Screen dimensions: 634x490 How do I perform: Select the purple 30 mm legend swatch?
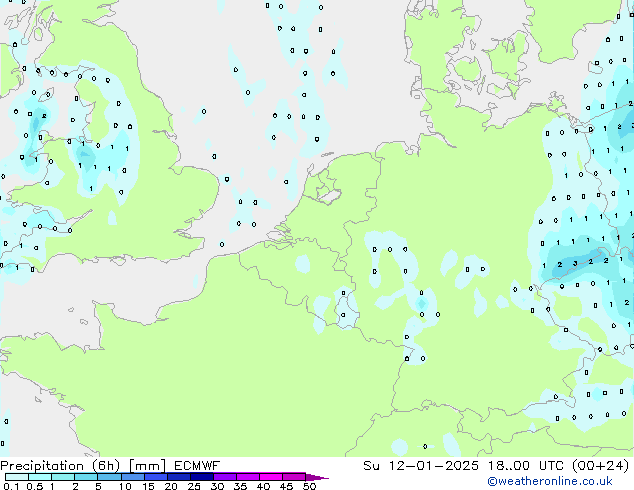[x=225, y=477]
